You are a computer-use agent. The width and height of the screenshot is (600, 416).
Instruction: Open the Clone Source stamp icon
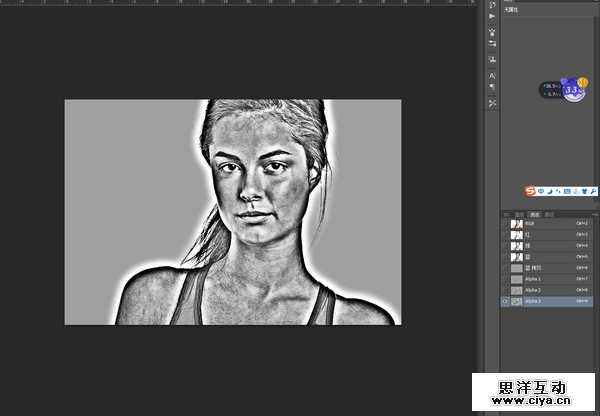pyautogui.click(x=493, y=59)
